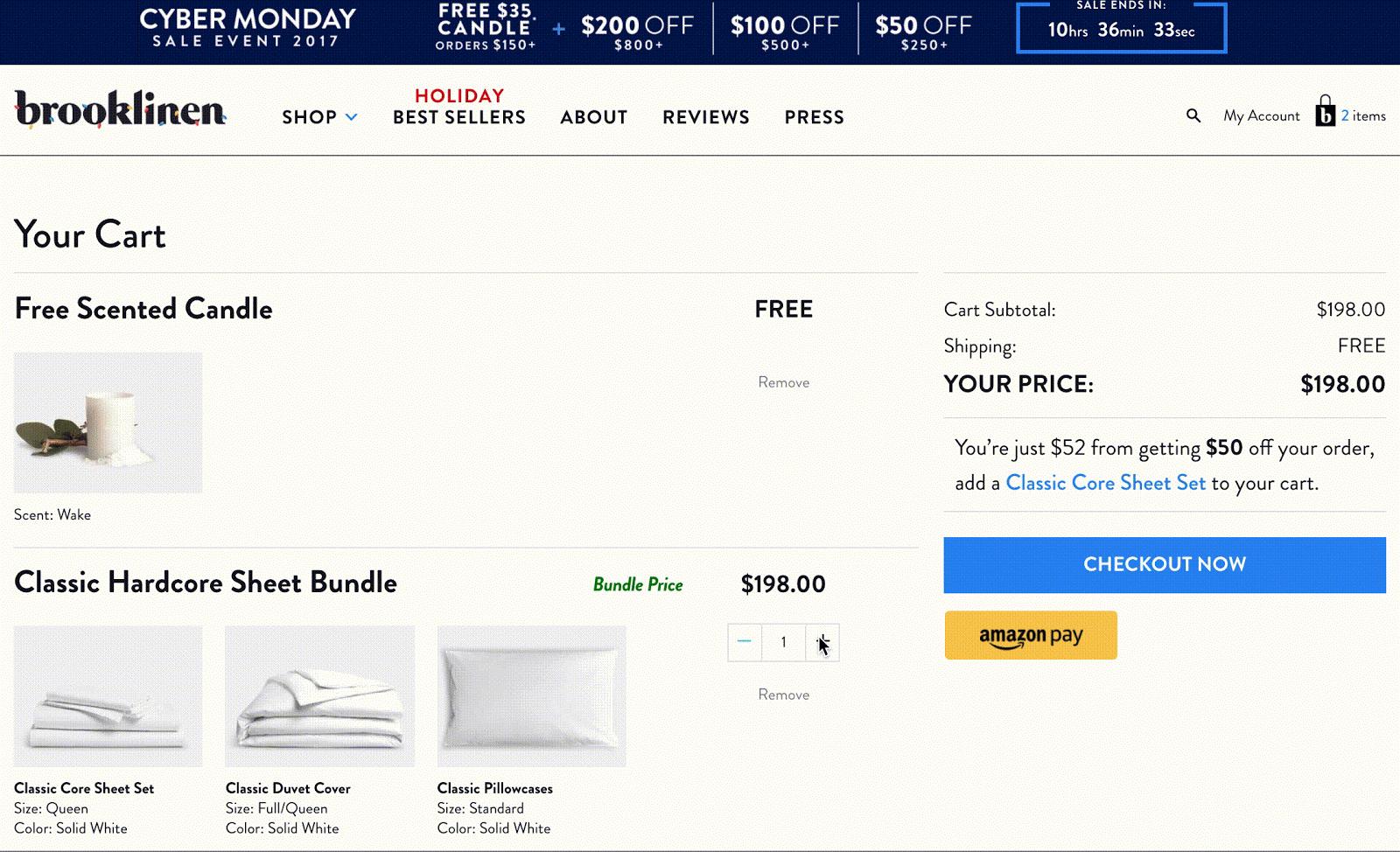Expand the SHOP dropdown menu
The image size is (1400, 852).
(x=318, y=116)
